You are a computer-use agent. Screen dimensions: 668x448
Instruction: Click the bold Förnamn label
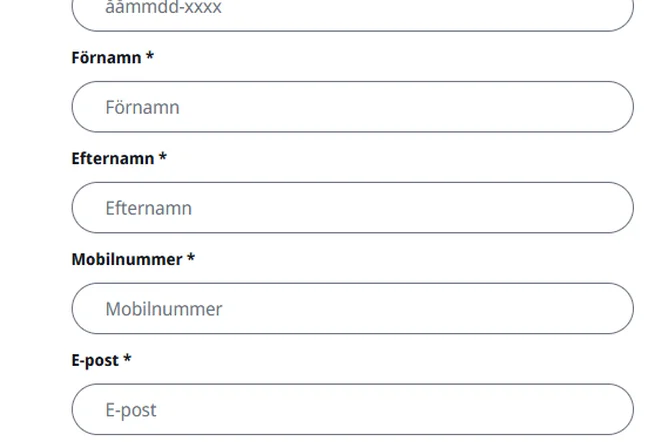106,58
